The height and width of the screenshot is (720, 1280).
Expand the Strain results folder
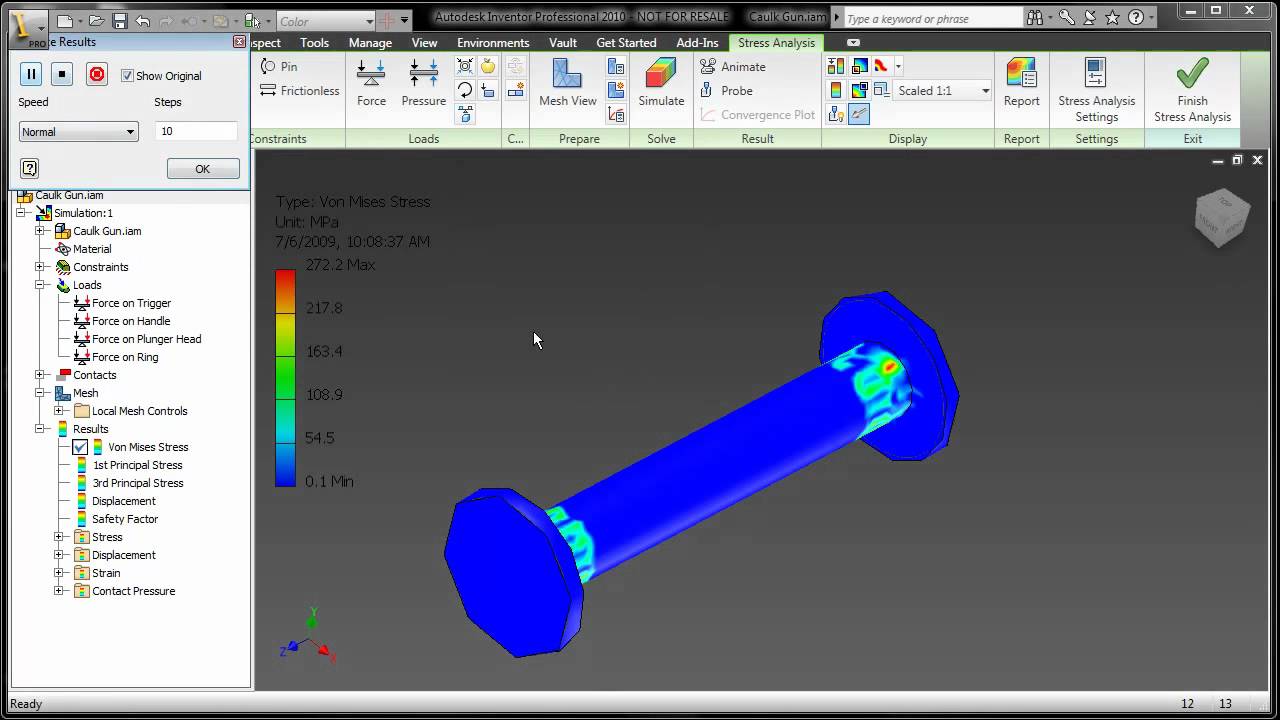[x=59, y=573]
